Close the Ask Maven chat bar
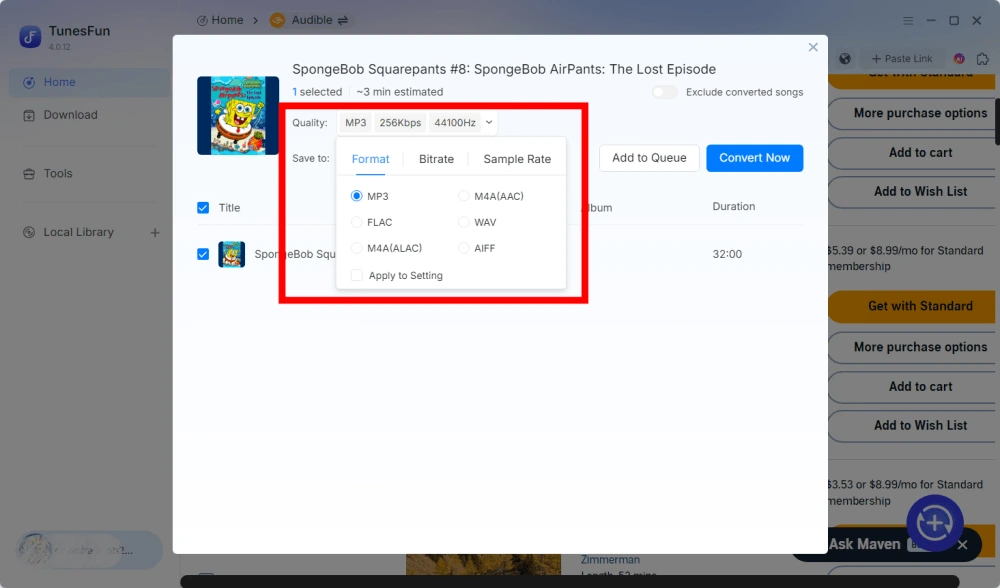This screenshot has height=588, width=1000. (962, 545)
